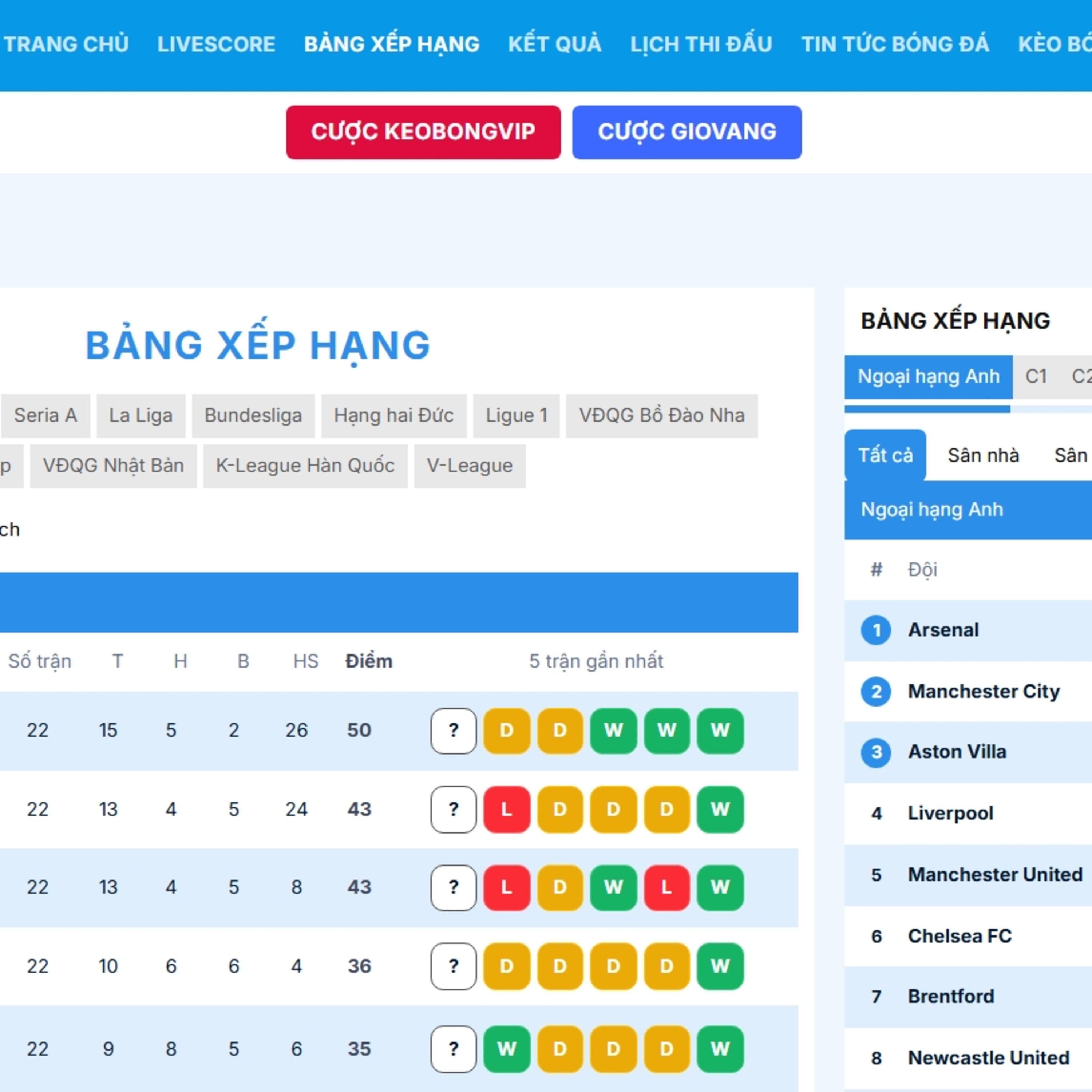
Task: Open Arsenal team in sidebar
Action: 943,630
